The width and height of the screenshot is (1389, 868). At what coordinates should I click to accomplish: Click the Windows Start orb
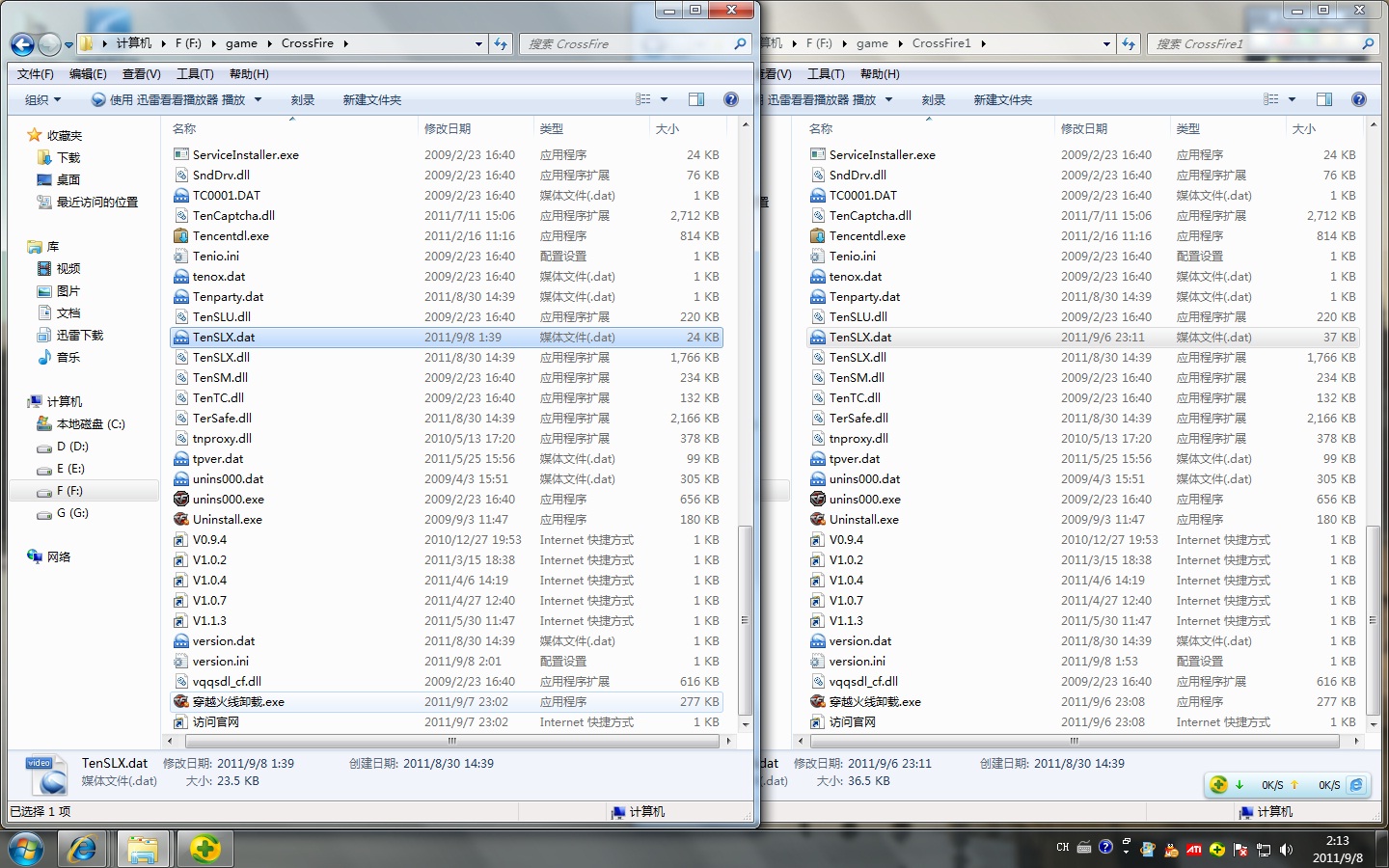tap(26, 849)
